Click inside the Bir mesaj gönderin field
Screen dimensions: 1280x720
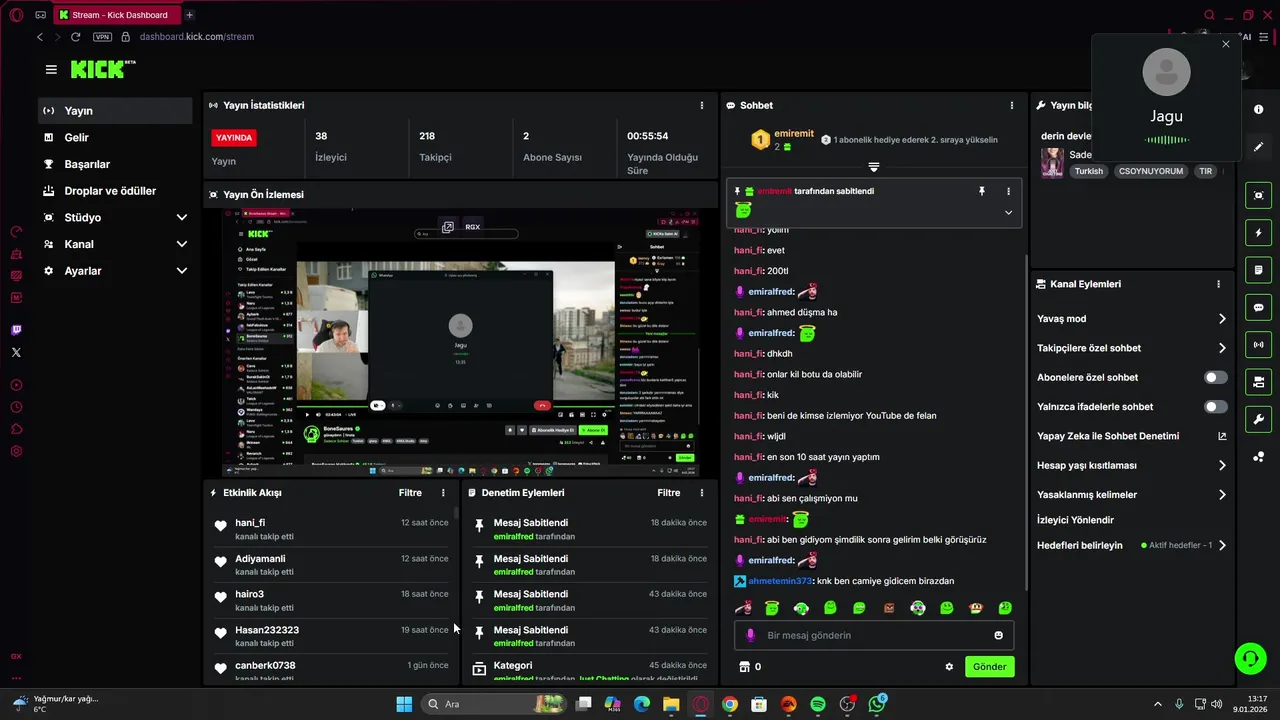(x=874, y=636)
